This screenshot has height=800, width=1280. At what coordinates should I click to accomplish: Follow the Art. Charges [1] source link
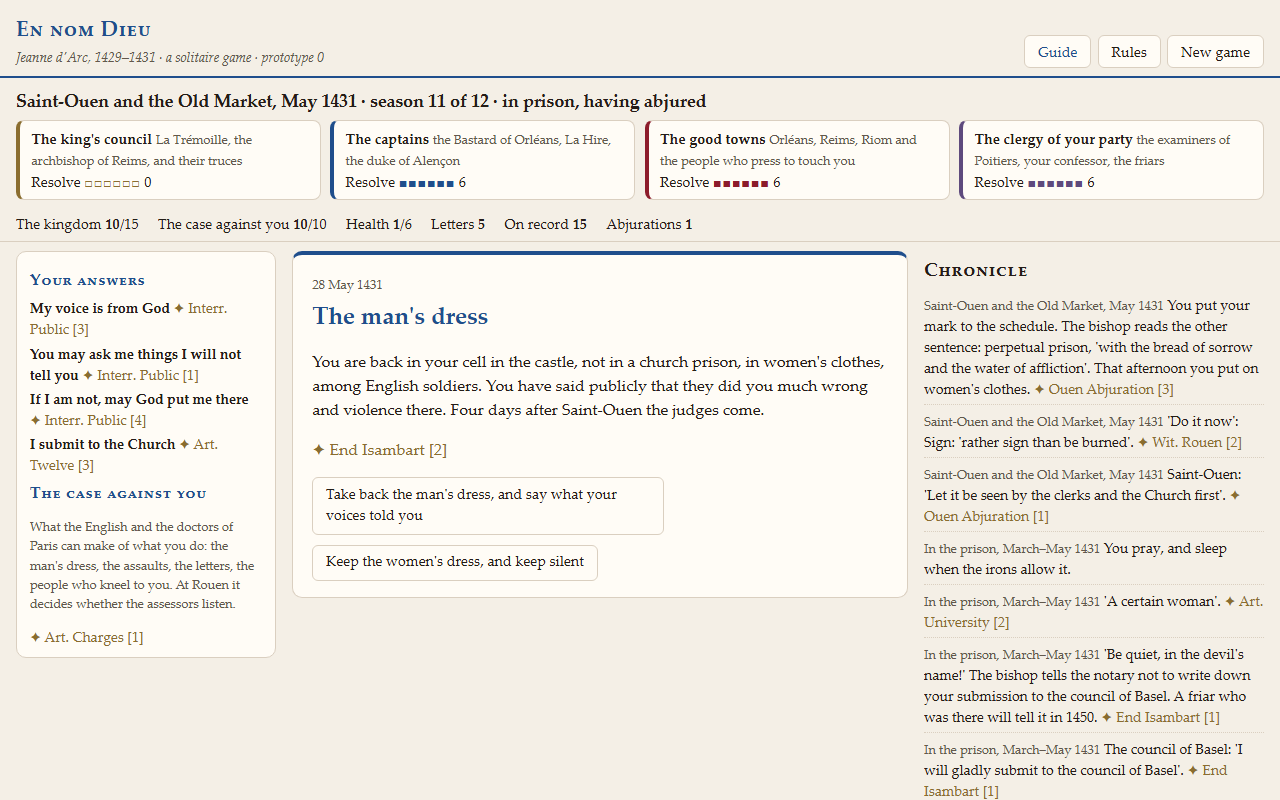tap(87, 637)
